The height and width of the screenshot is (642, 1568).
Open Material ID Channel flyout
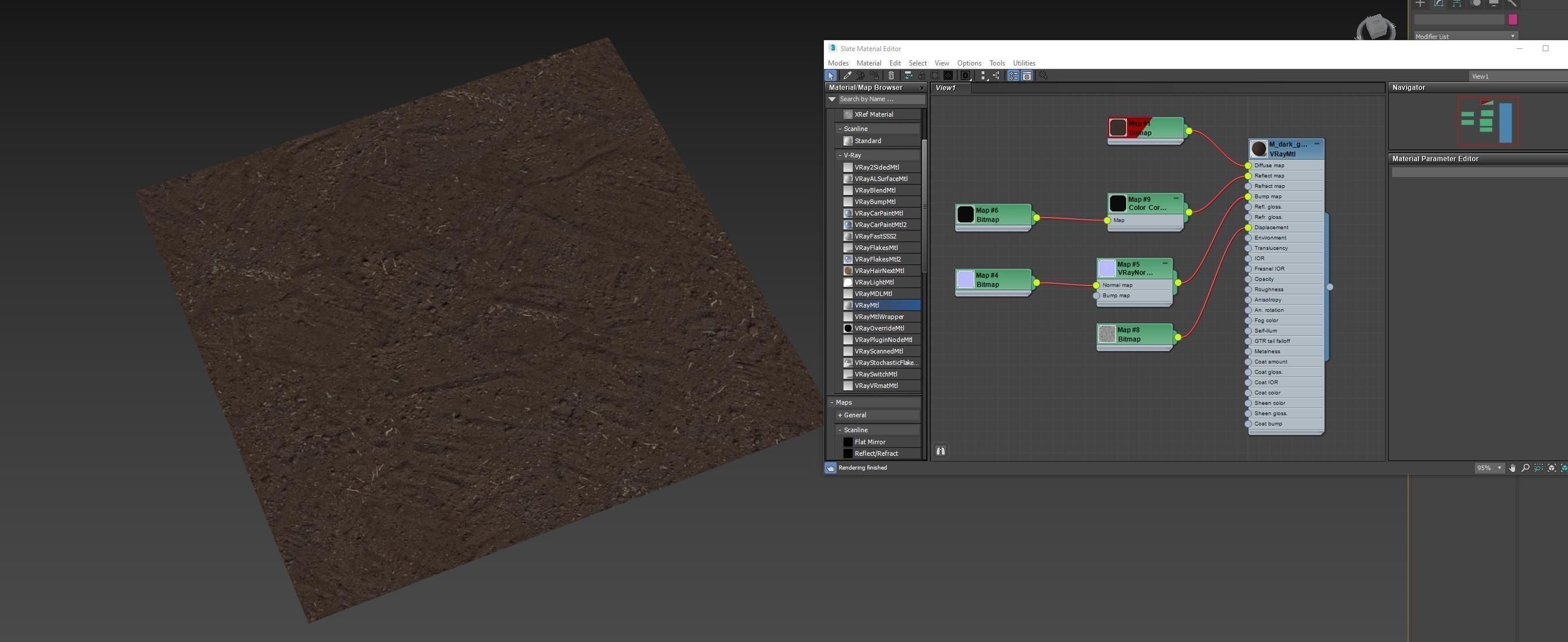[965, 75]
